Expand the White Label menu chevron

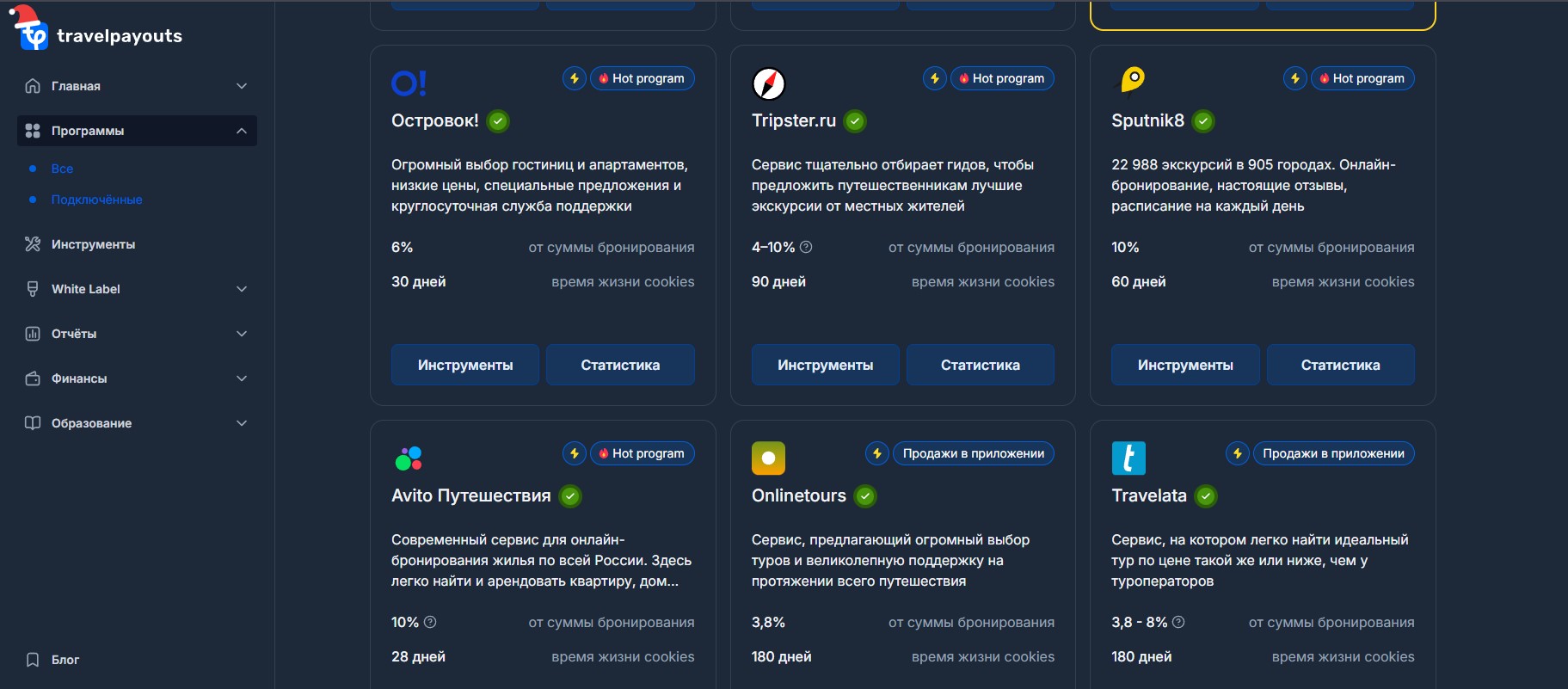click(x=242, y=289)
